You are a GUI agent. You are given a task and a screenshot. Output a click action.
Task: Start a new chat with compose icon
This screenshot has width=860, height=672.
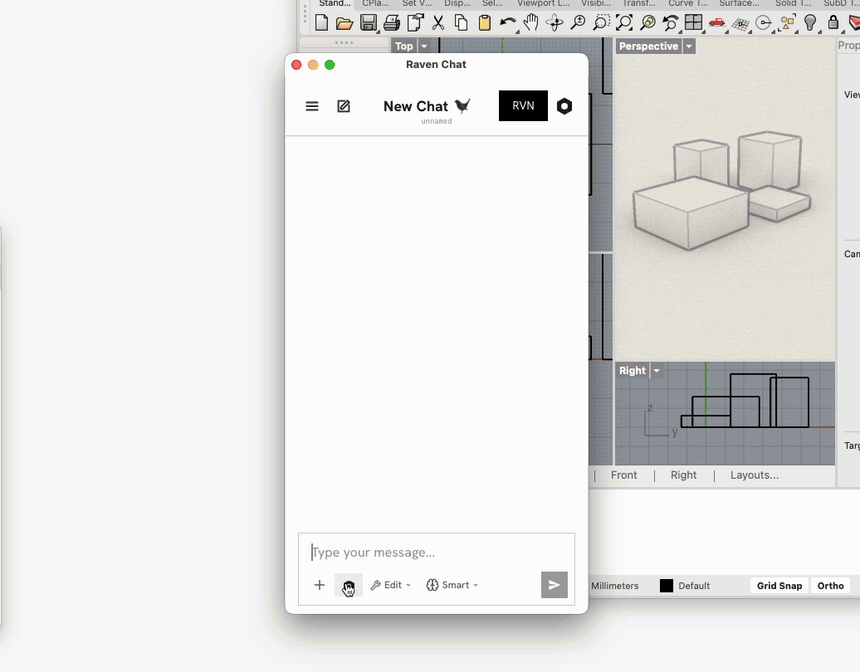coord(343,106)
